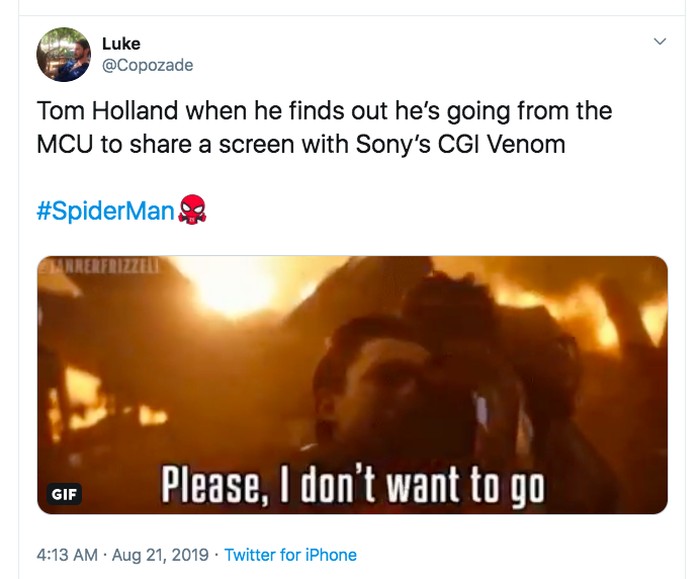The height and width of the screenshot is (579, 700).
Task: Click the @Copozade handle
Action: point(147,65)
